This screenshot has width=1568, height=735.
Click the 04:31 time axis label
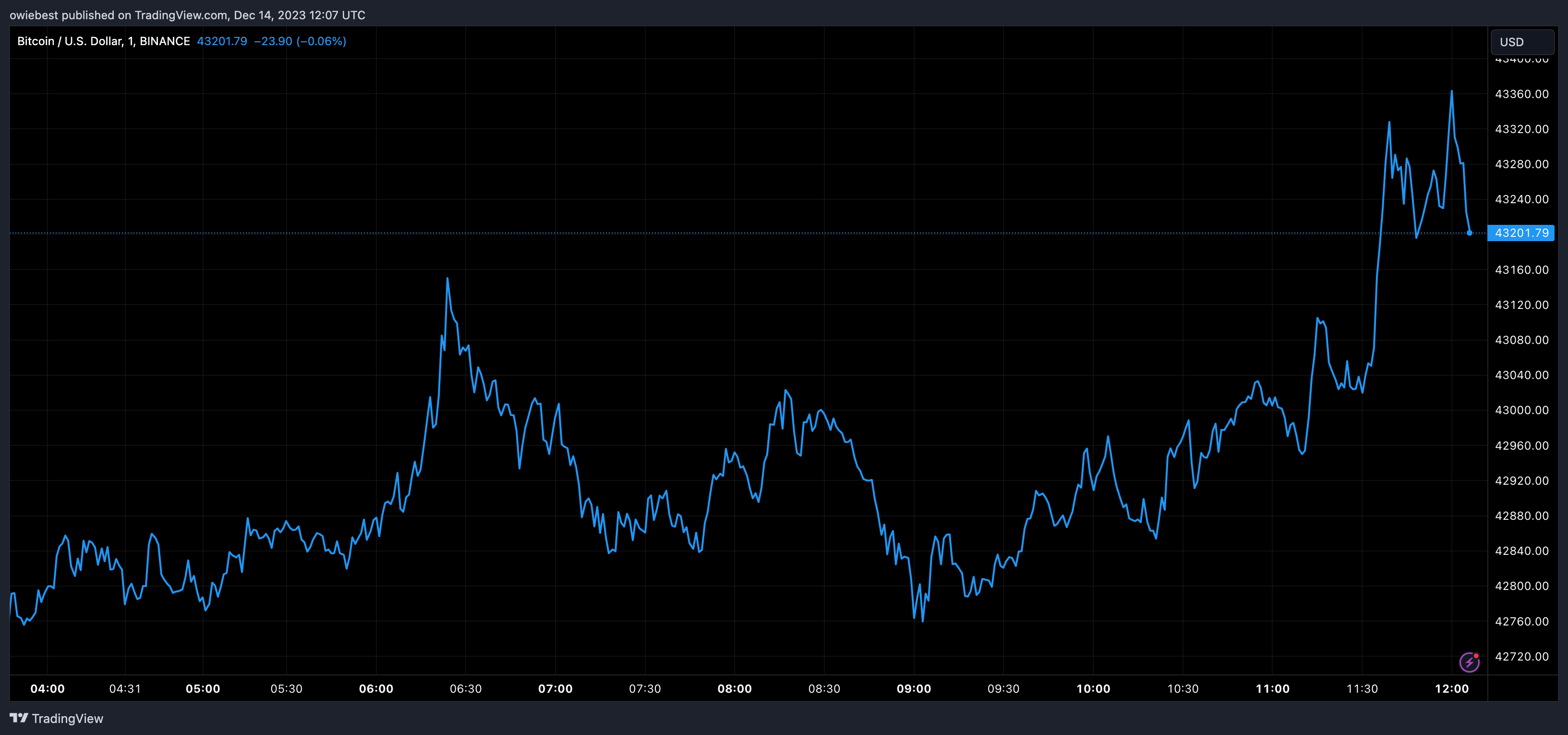coord(125,689)
